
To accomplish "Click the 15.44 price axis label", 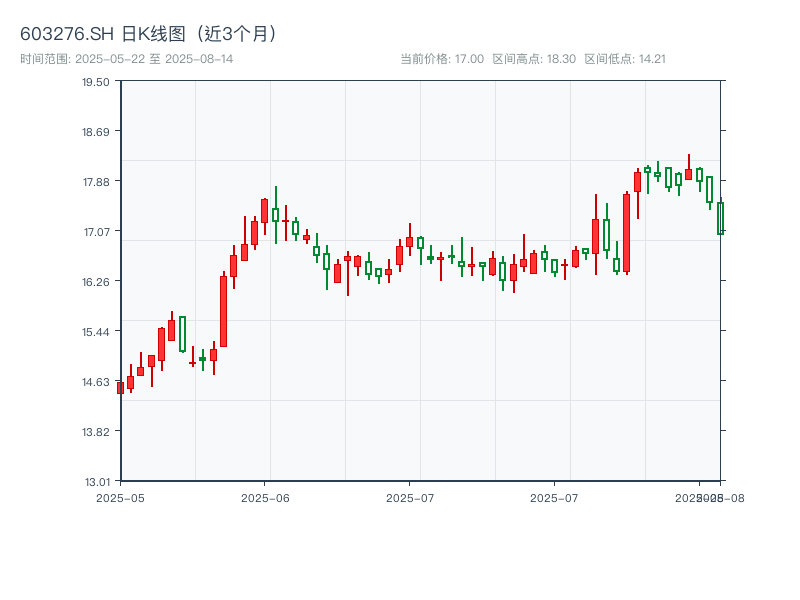I will tap(96, 332).
